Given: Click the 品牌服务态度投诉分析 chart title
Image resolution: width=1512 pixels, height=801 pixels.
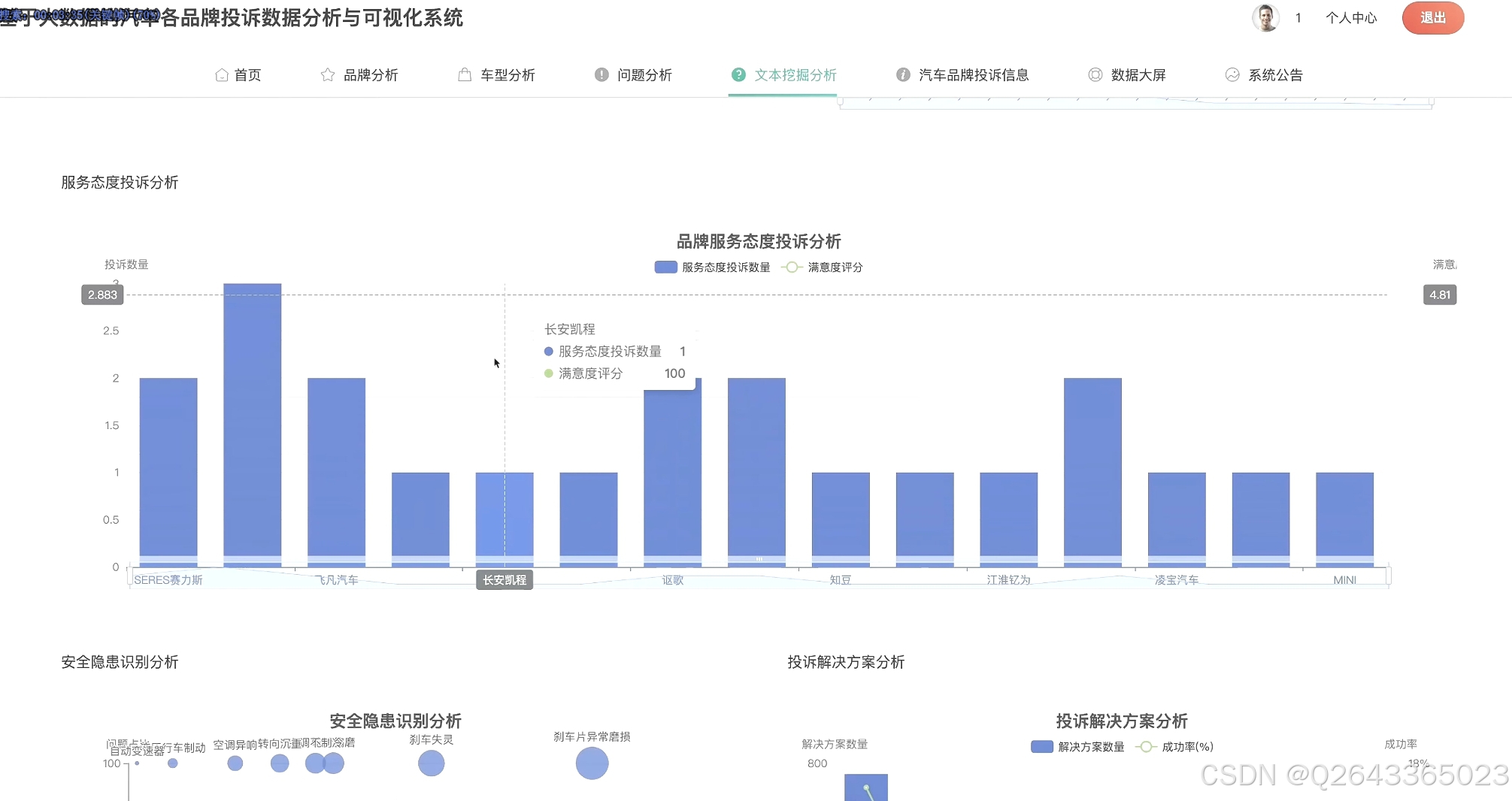Looking at the screenshot, I should pos(759,241).
